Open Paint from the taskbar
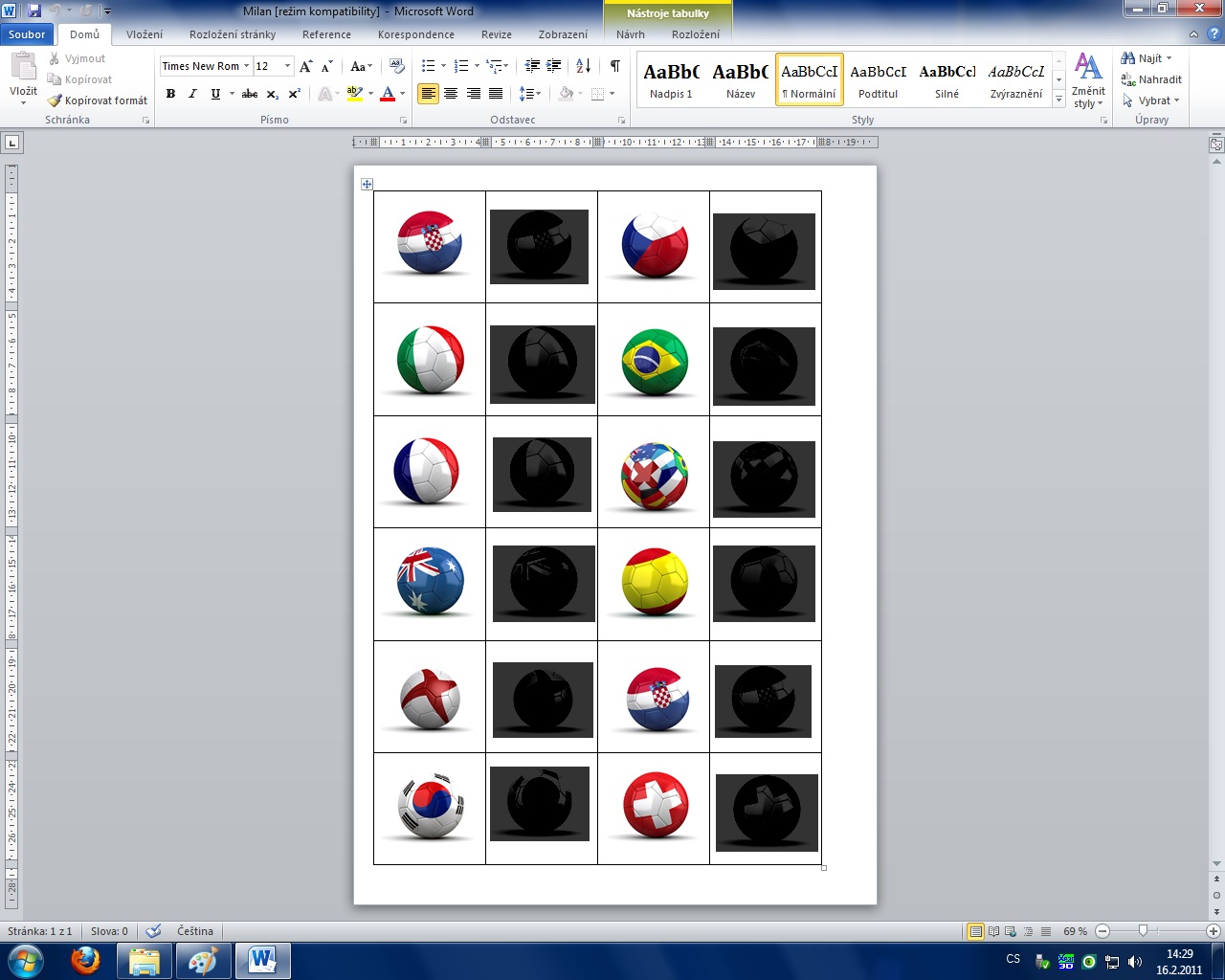The image size is (1225, 980). click(x=203, y=960)
